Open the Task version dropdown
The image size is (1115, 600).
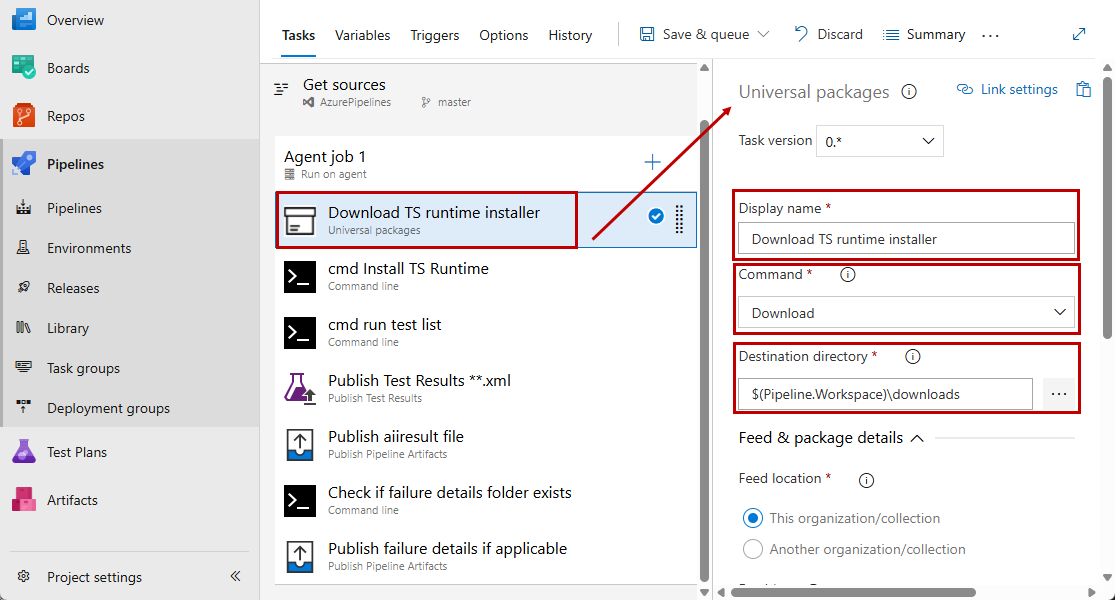tap(879, 141)
